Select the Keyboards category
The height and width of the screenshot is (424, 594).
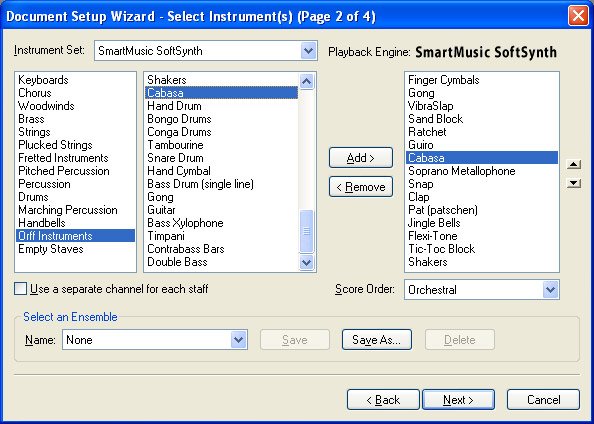pos(75,80)
